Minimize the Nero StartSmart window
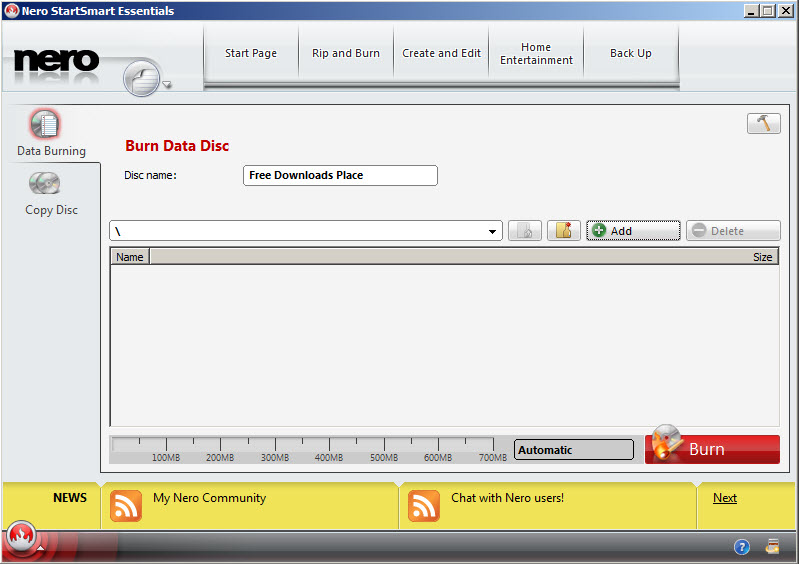Viewport: 799px width, 564px height. [751, 11]
